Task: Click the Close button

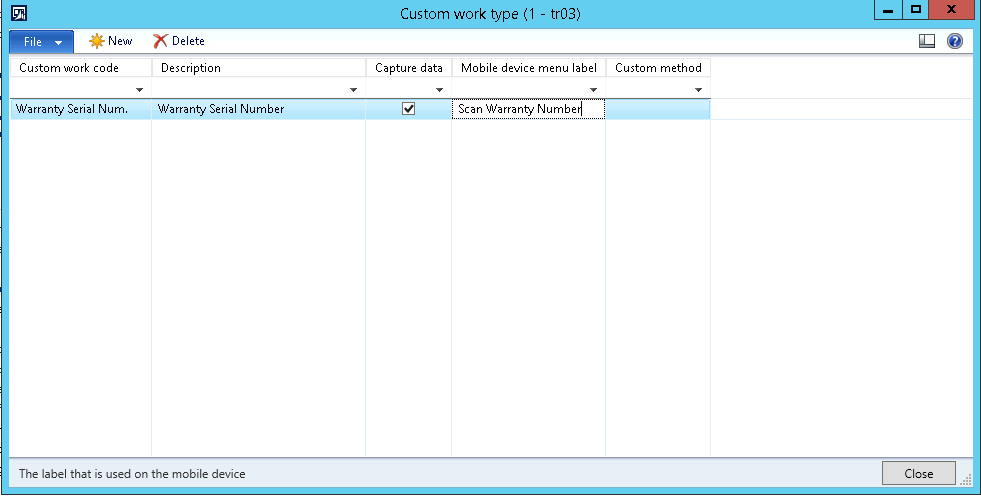Action: click(918, 473)
